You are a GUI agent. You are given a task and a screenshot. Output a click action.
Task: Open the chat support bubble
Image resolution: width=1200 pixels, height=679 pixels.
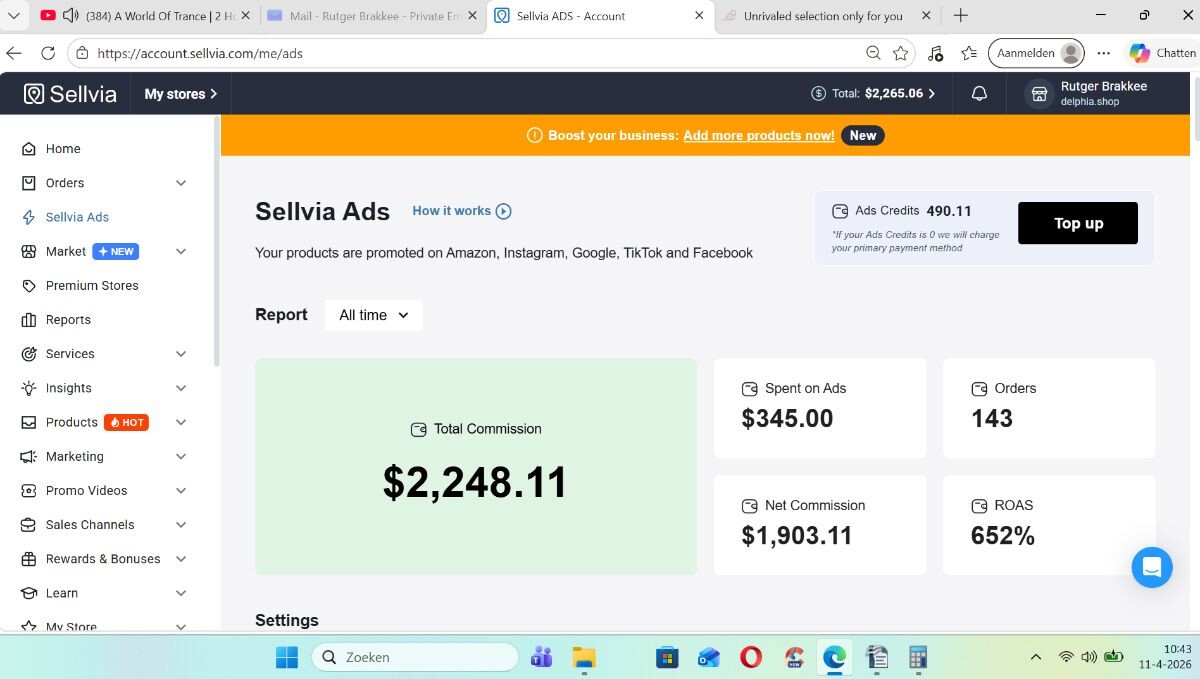[x=1151, y=567]
